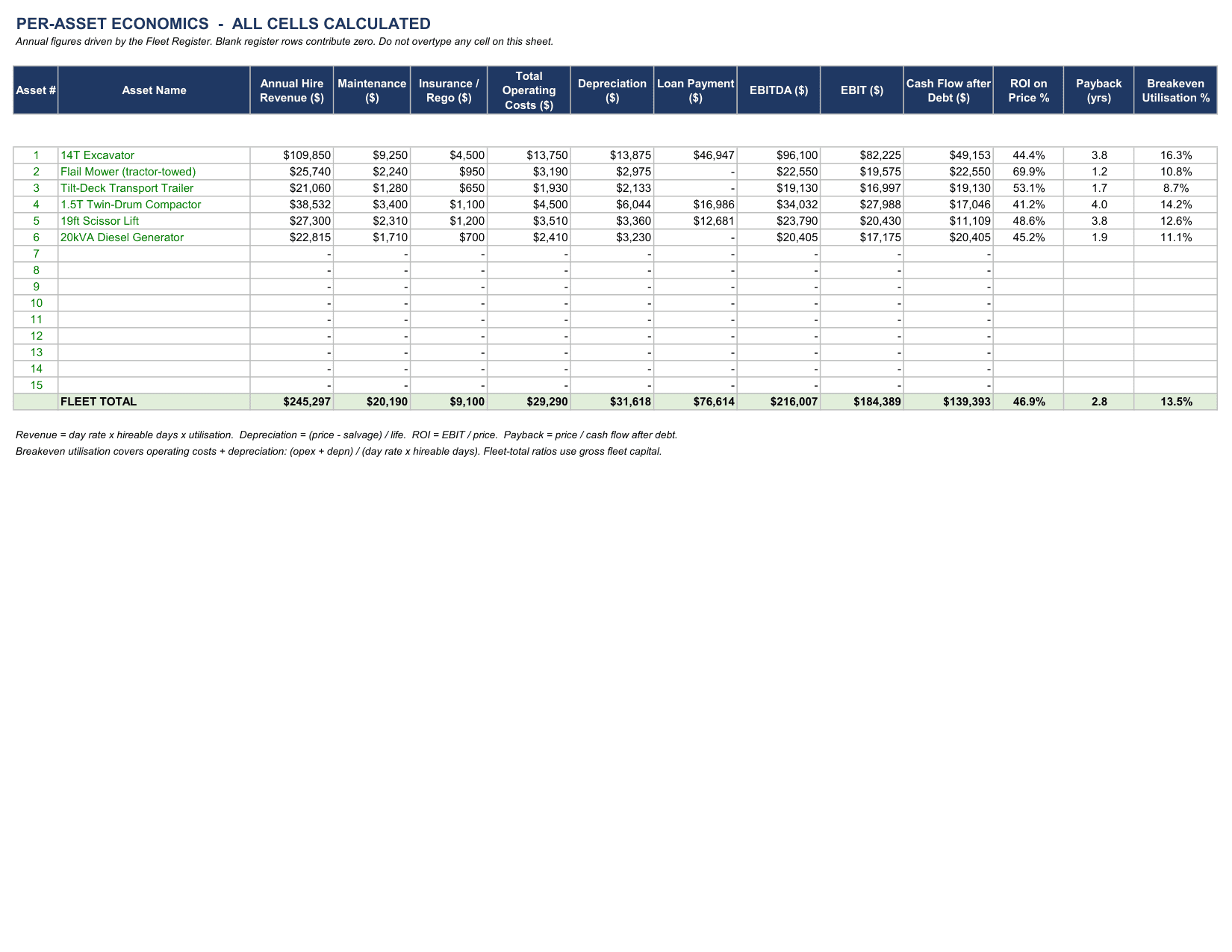Select the fleet total ROI 46.9% cell
1232x952 pixels.
[1028, 402]
